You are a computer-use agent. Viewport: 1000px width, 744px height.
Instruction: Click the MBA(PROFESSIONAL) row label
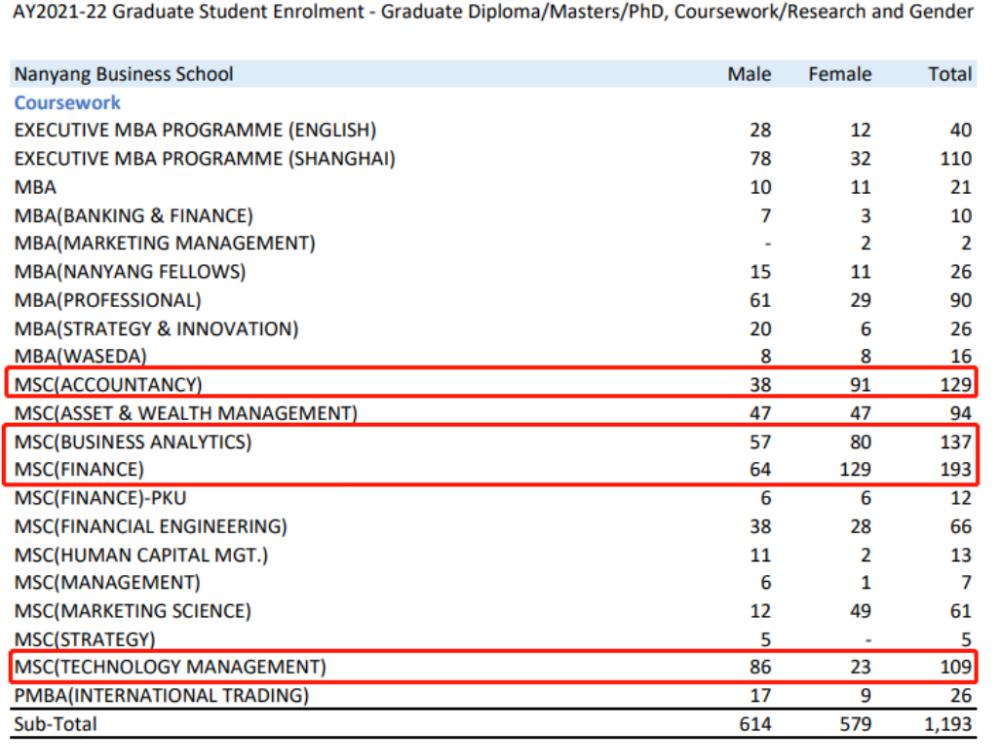point(107,300)
